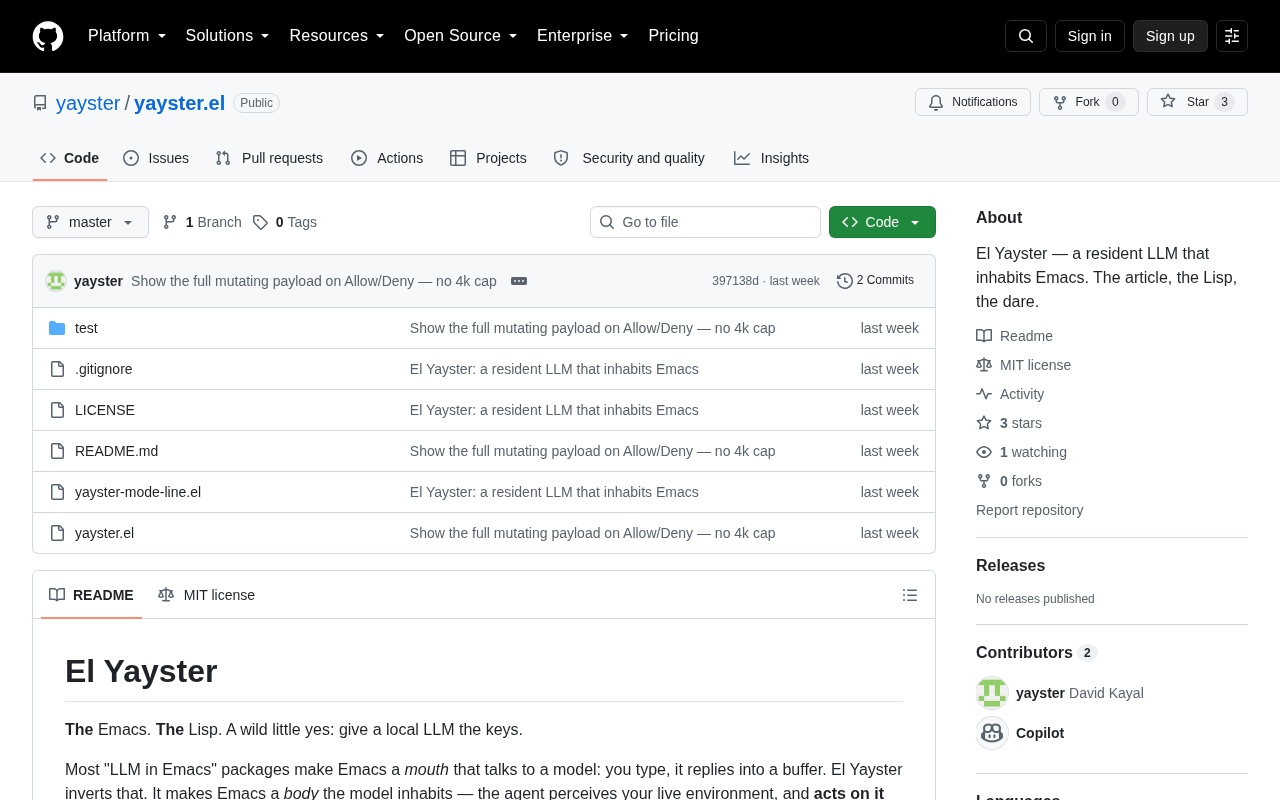Open the Copilot contributor avatar
This screenshot has width=1280, height=800.
coord(992,733)
